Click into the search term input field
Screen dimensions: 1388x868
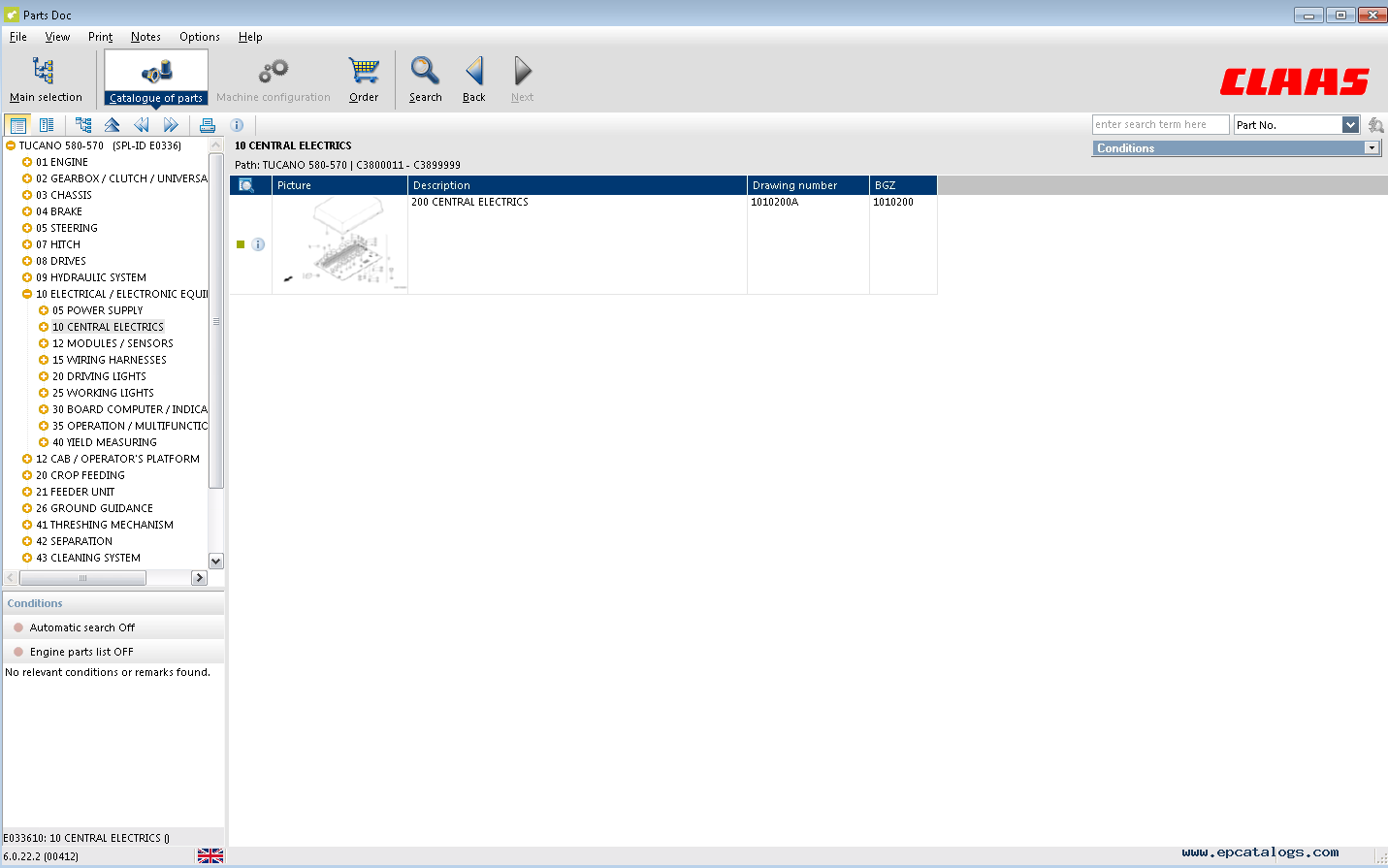1160,125
